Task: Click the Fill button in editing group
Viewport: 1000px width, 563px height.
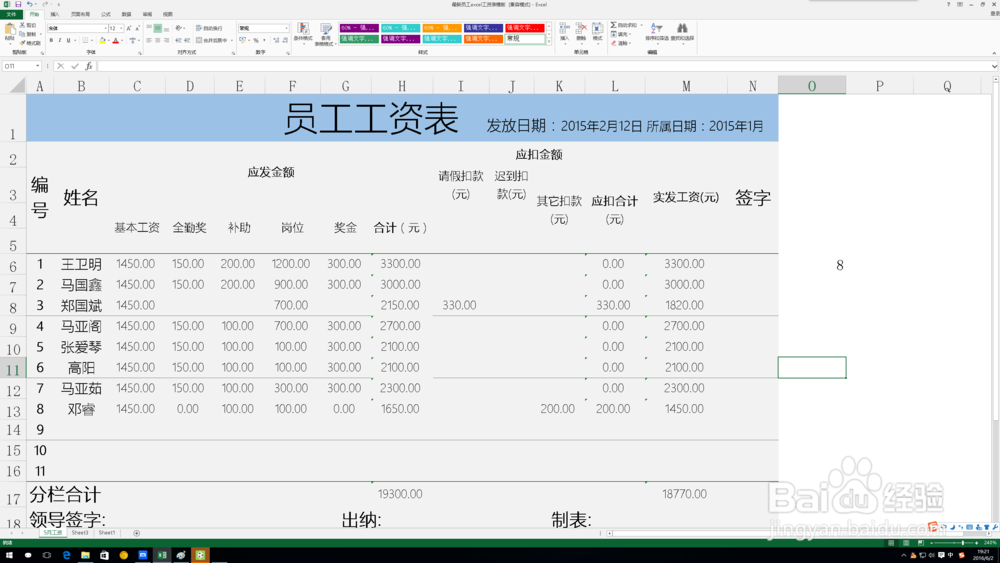Action: pyautogui.click(x=620, y=34)
